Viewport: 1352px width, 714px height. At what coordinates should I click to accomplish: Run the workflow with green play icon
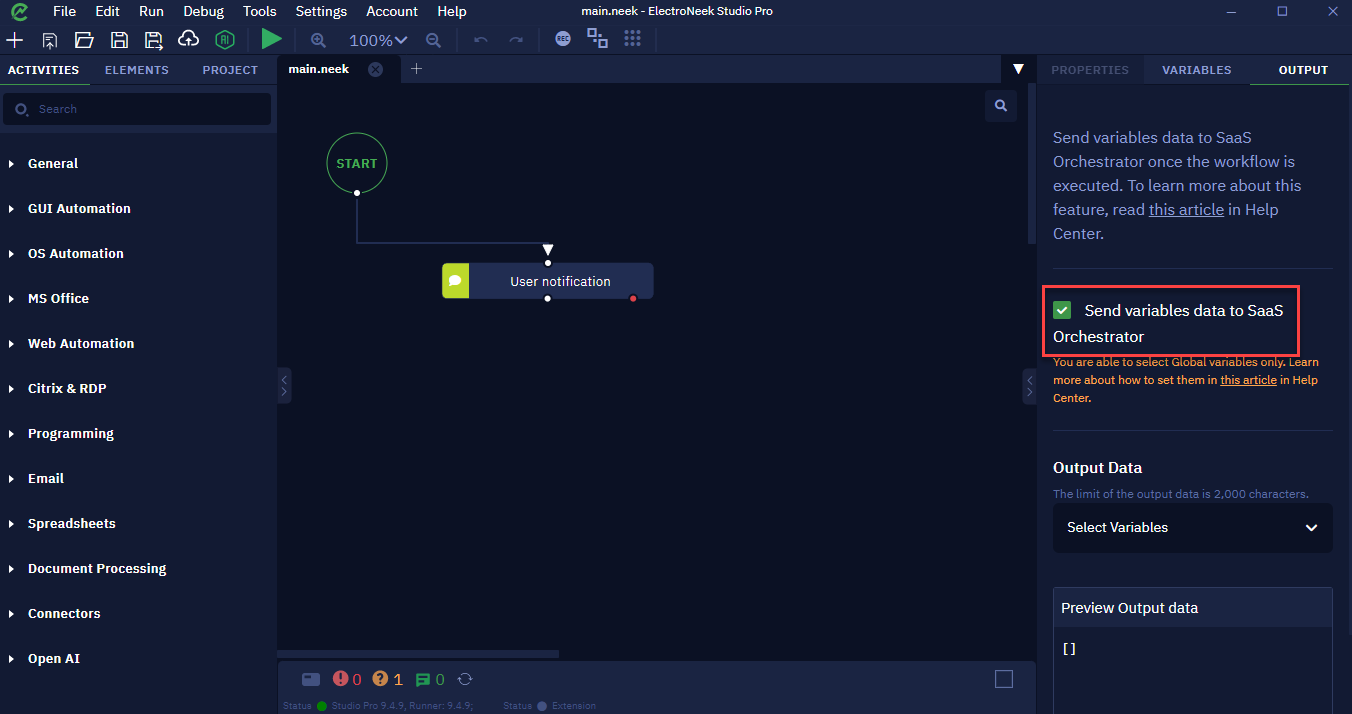[x=271, y=39]
